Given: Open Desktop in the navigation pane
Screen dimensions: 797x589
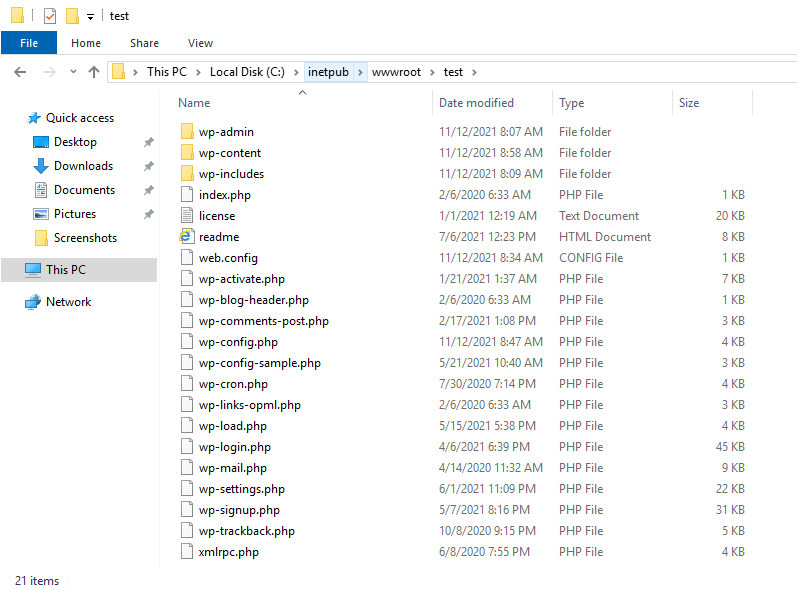Looking at the screenshot, I should (x=75, y=142).
